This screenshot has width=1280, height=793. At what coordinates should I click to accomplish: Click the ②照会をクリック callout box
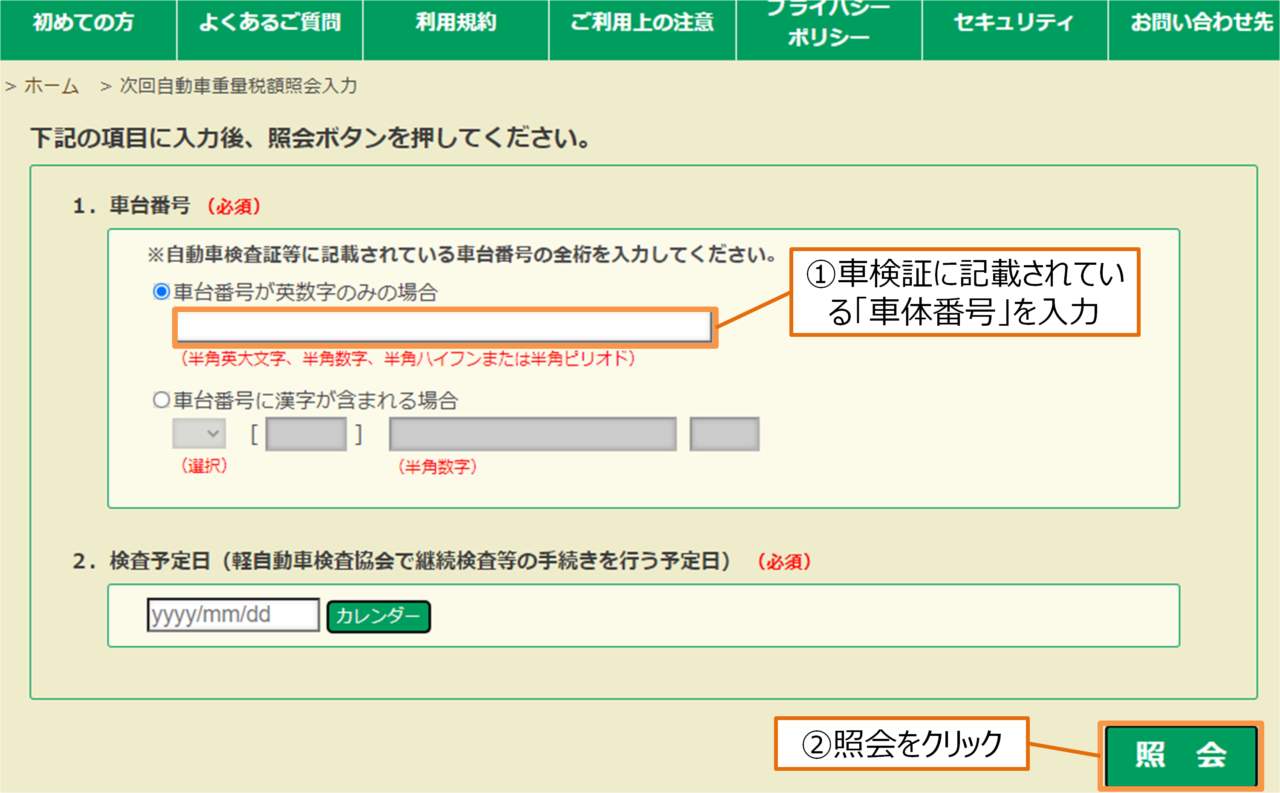pyautogui.click(x=902, y=743)
